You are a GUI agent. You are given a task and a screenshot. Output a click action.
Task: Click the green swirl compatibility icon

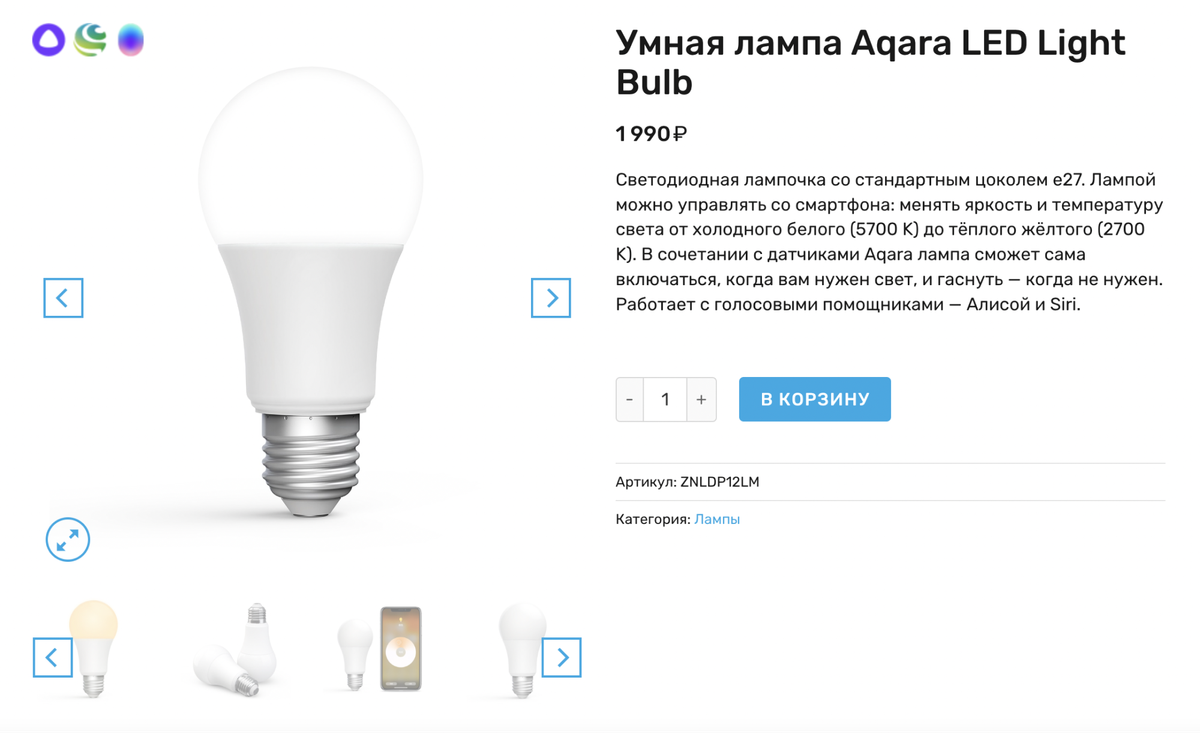[90, 40]
